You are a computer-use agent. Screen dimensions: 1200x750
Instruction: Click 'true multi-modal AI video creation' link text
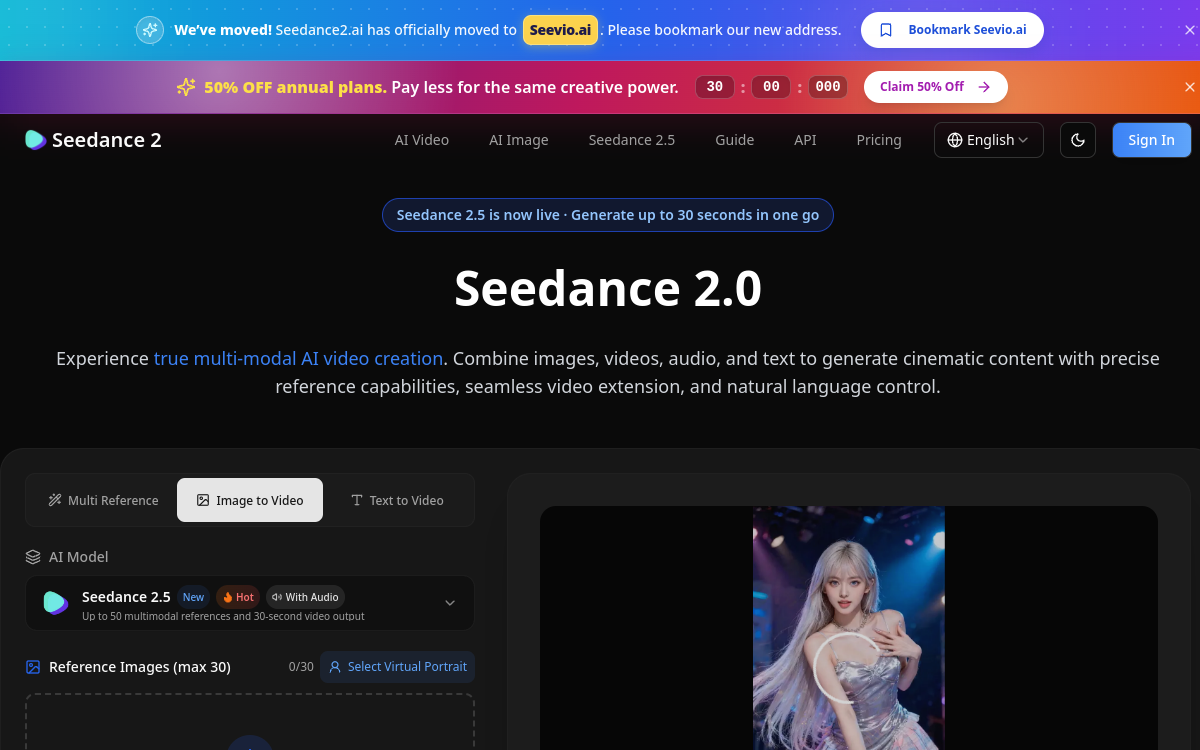(x=298, y=358)
